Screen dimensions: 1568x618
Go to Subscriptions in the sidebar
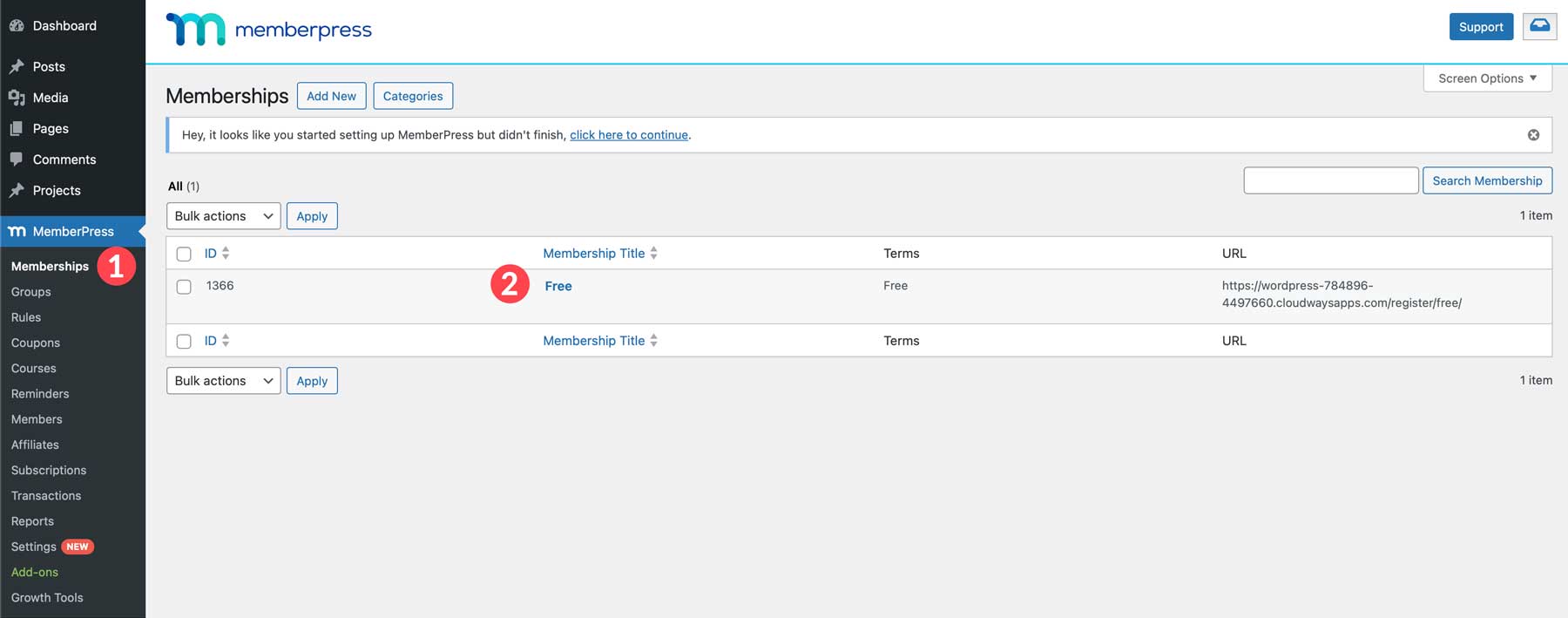(x=49, y=470)
